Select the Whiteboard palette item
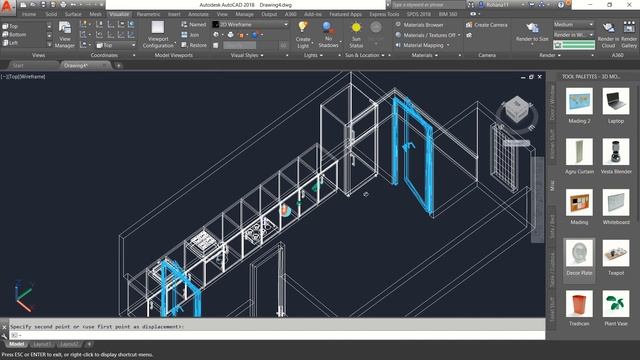Image resolution: width=640 pixels, height=360 pixels. pyautogui.click(x=616, y=207)
